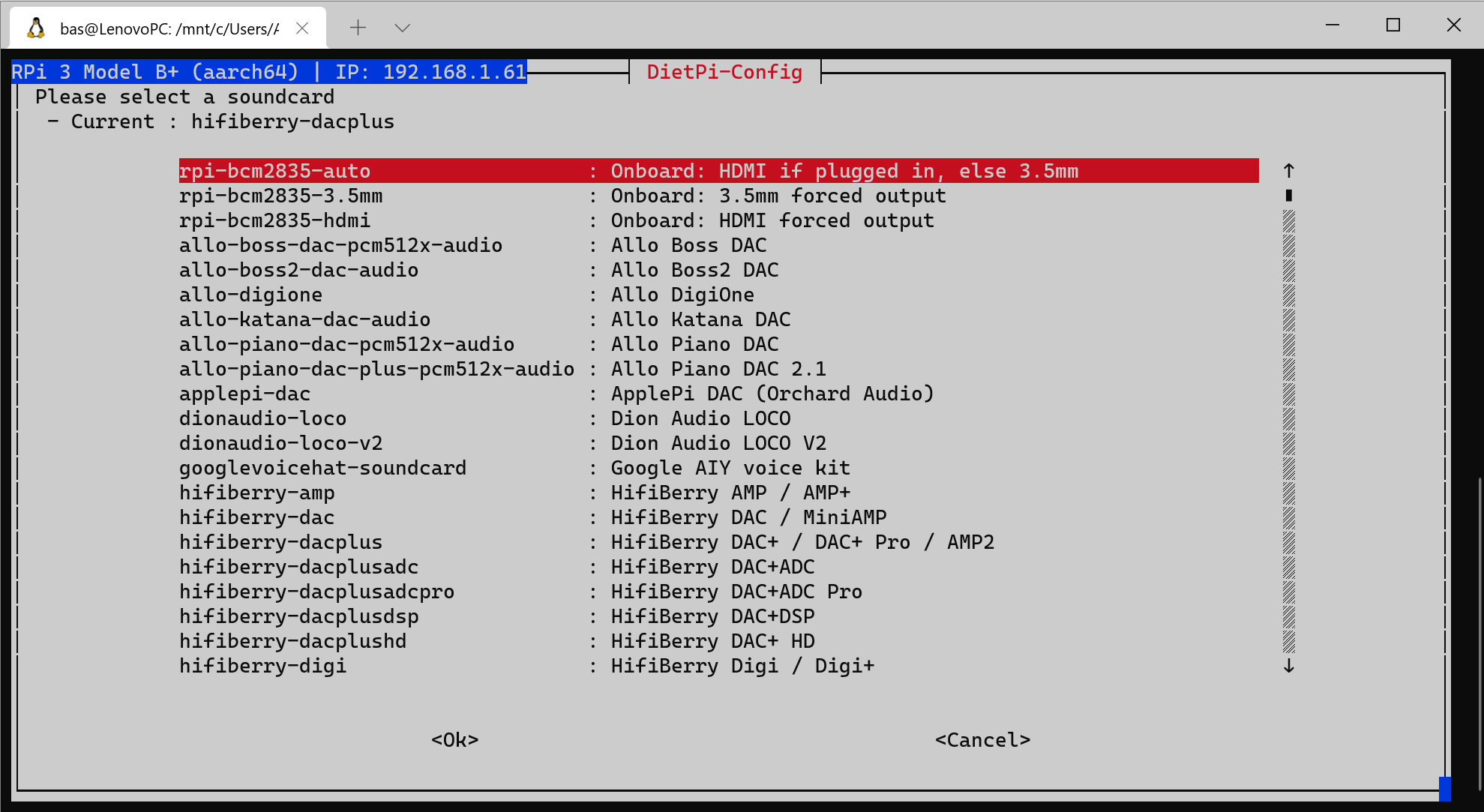This screenshot has height=812, width=1484.
Task: Select the bas@LenovoPC terminal tab
Action: point(169,28)
